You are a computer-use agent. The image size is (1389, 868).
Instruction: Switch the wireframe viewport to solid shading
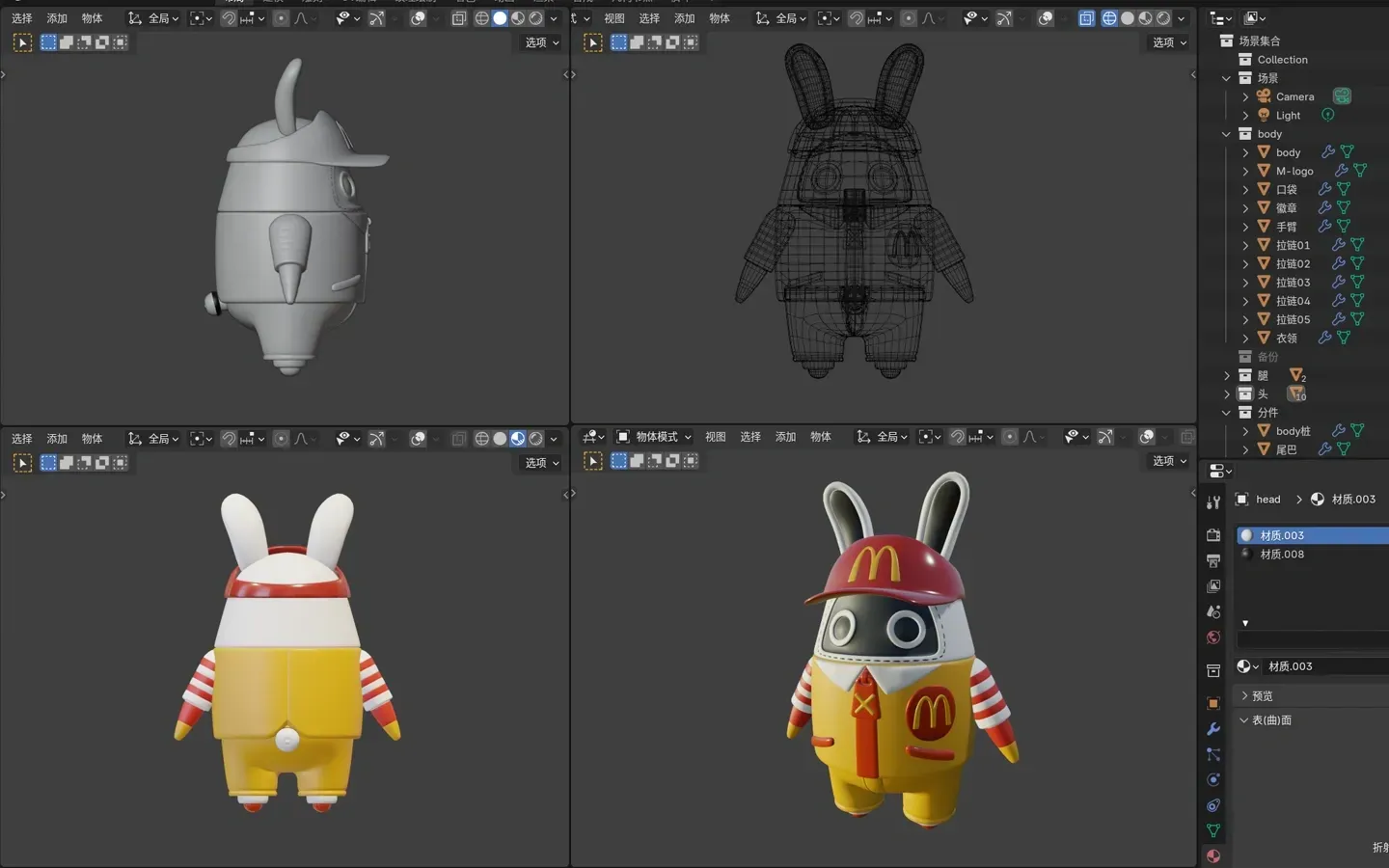coord(1127,18)
